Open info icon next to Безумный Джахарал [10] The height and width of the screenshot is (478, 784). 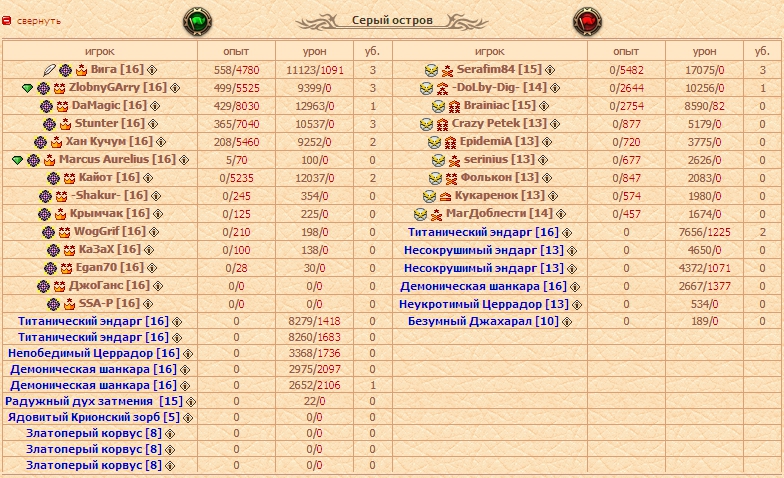click(567, 322)
